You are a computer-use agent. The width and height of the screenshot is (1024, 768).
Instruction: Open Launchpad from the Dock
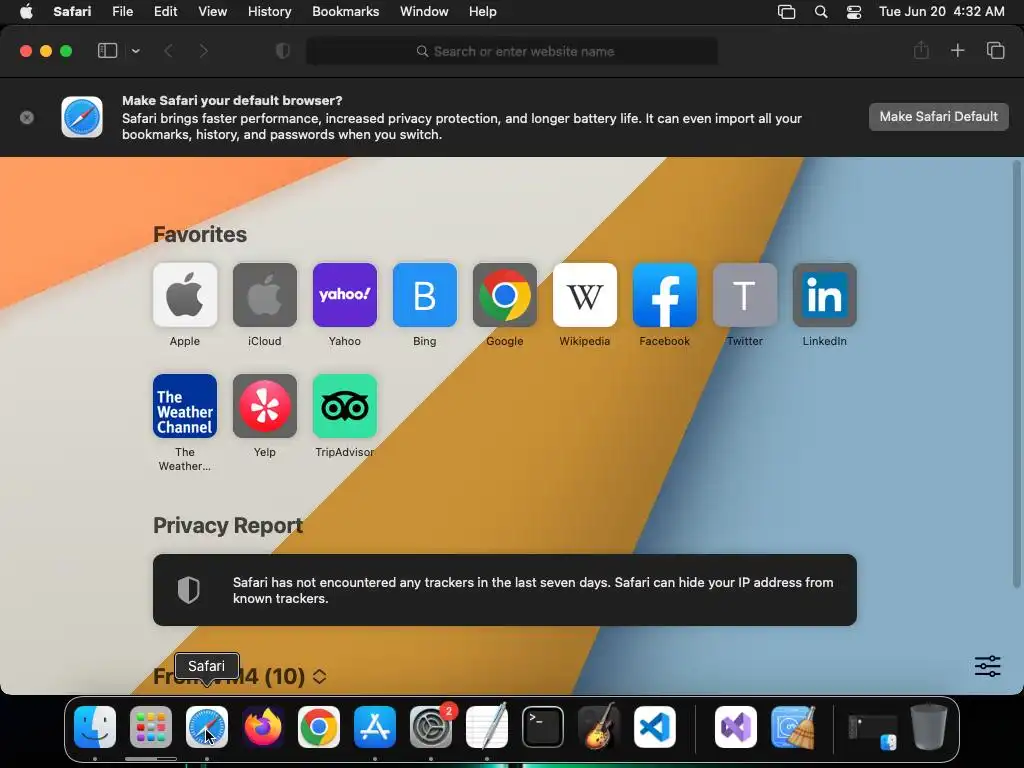[151, 727]
